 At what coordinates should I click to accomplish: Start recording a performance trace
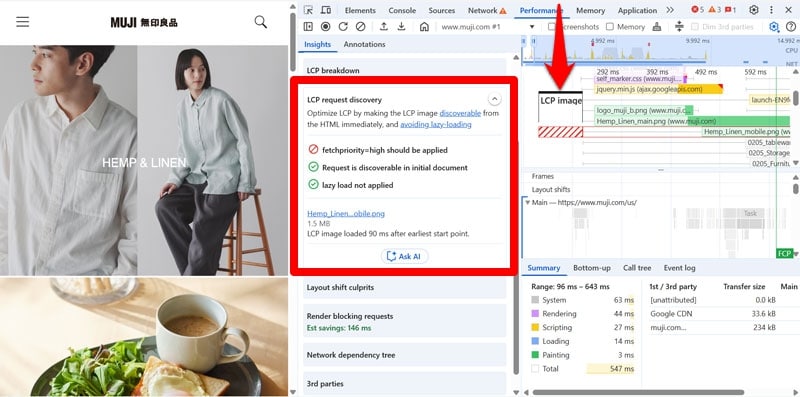click(x=326, y=27)
